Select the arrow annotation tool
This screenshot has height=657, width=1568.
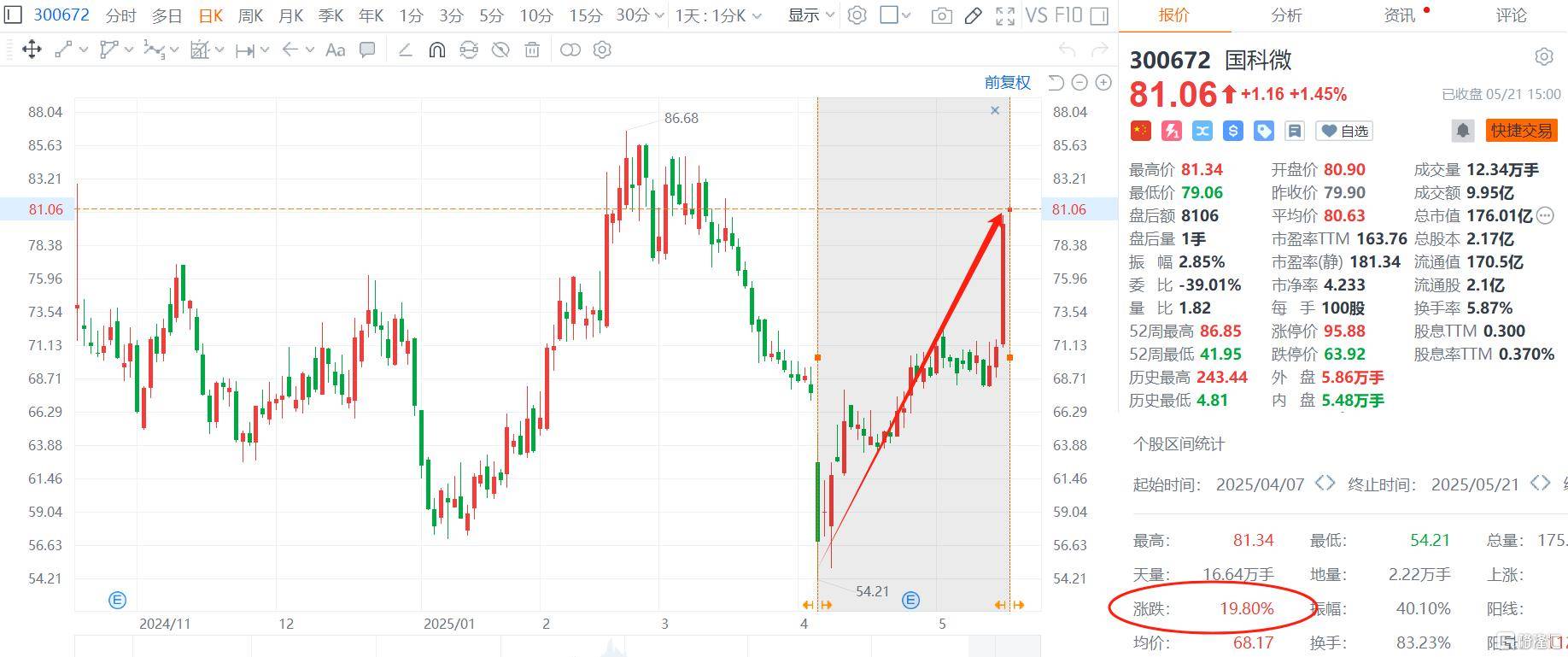[x=290, y=50]
